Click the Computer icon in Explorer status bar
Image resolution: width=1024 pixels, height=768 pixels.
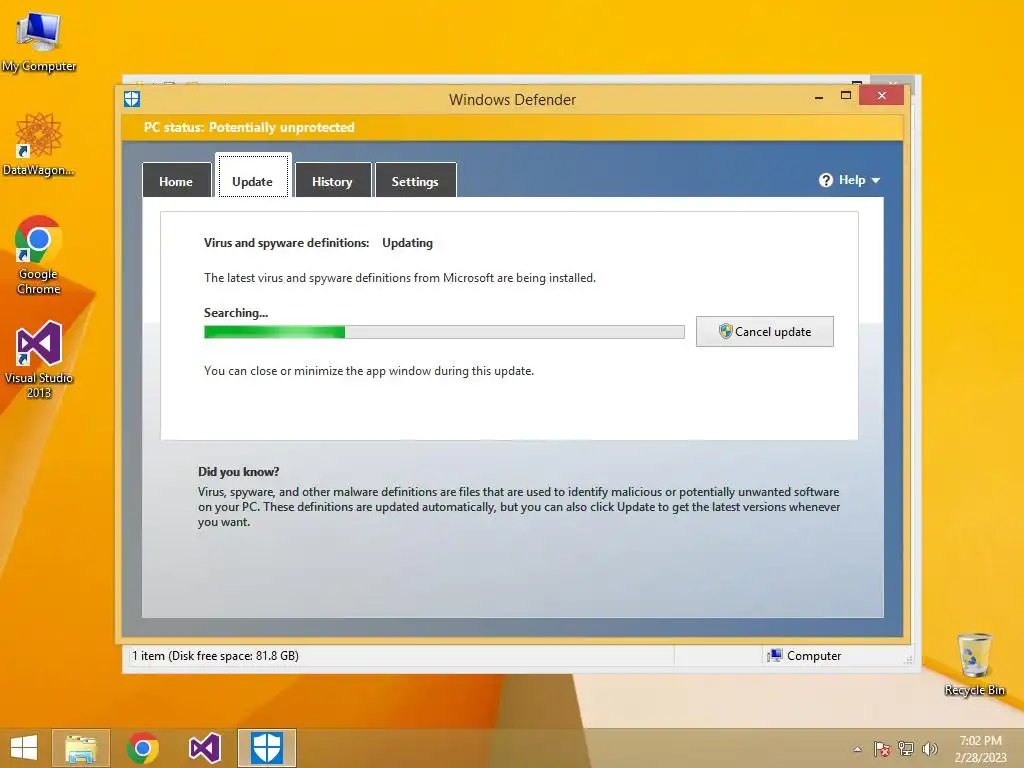[775, 656]
